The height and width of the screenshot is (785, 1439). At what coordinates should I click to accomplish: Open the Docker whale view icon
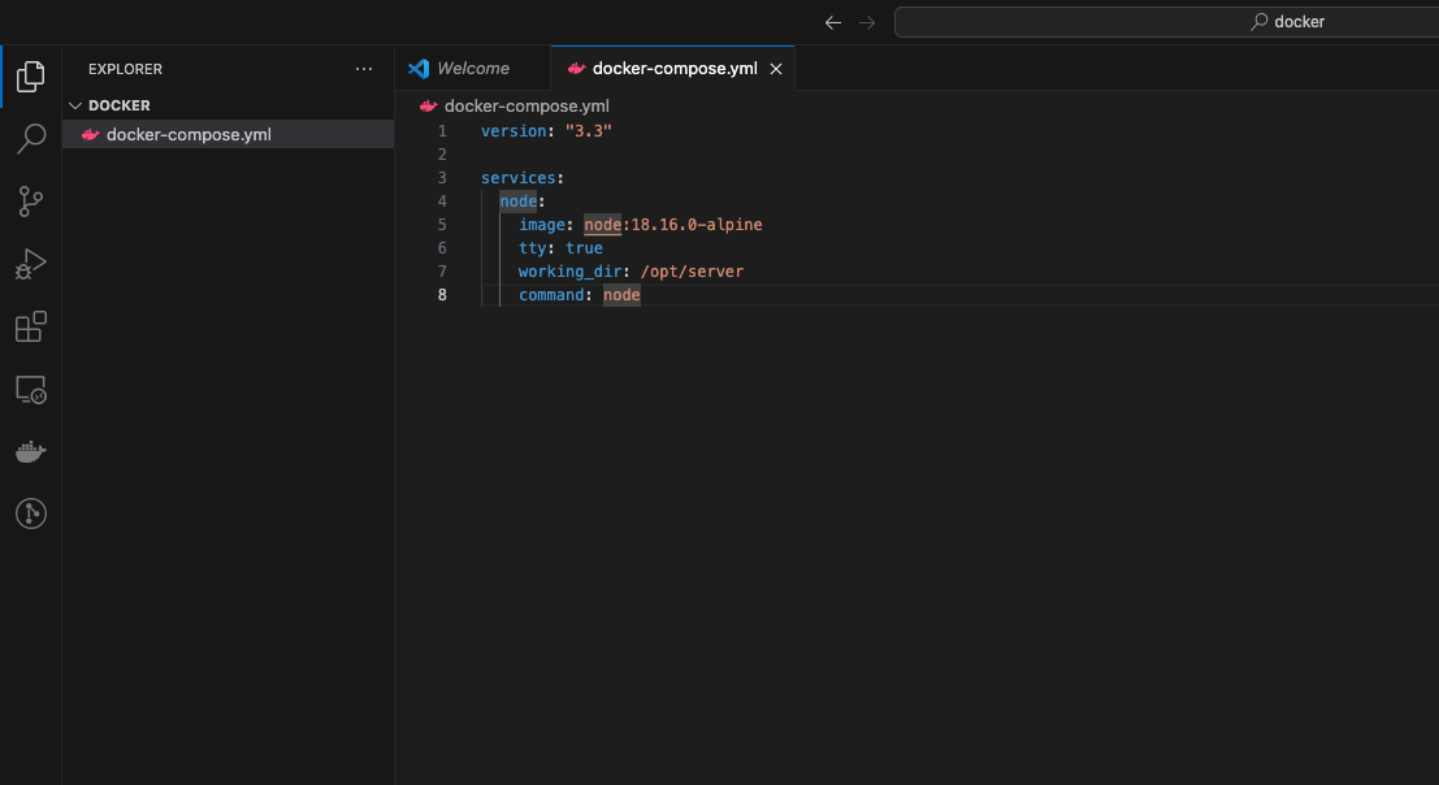point(31,452)
